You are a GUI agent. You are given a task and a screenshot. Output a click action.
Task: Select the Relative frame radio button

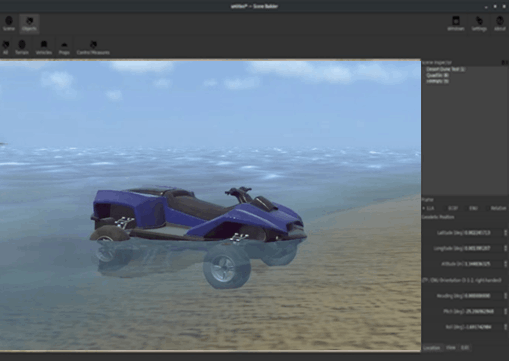pos(496,208)
